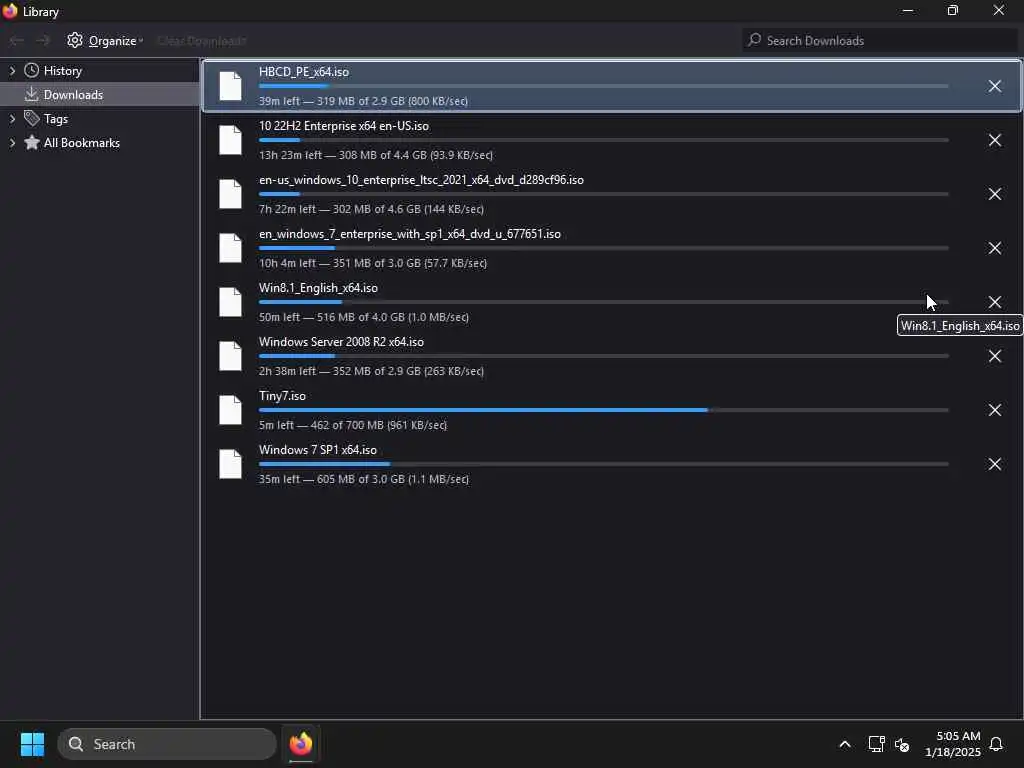The image size is (1024, 768).
Task: Click status '13h 23m left — 308 MB of 4.4 GB'
Action: pos(376,155)
